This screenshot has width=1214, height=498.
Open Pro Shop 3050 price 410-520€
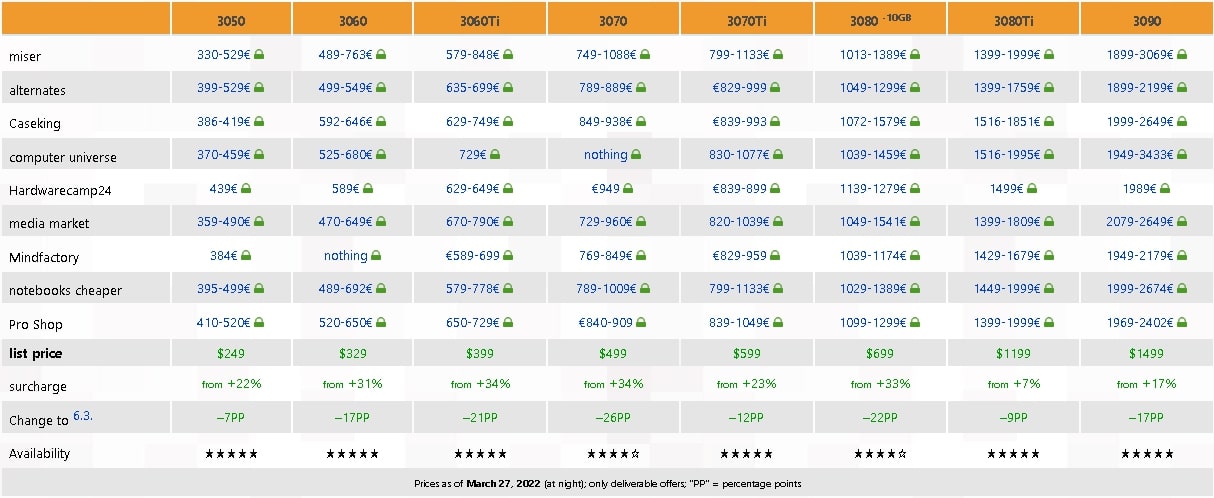[x=224, y=324]
